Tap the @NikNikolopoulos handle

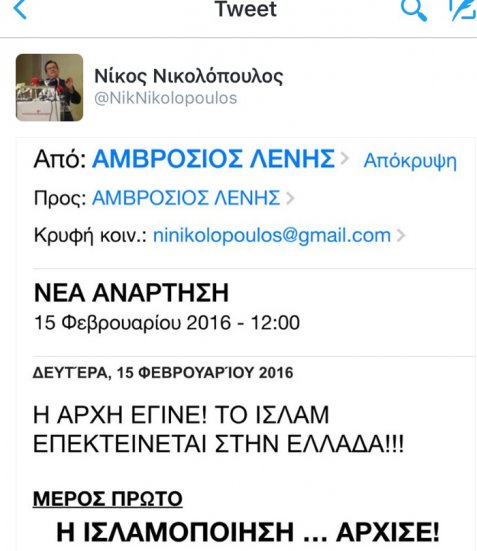[x=166, y=98]
